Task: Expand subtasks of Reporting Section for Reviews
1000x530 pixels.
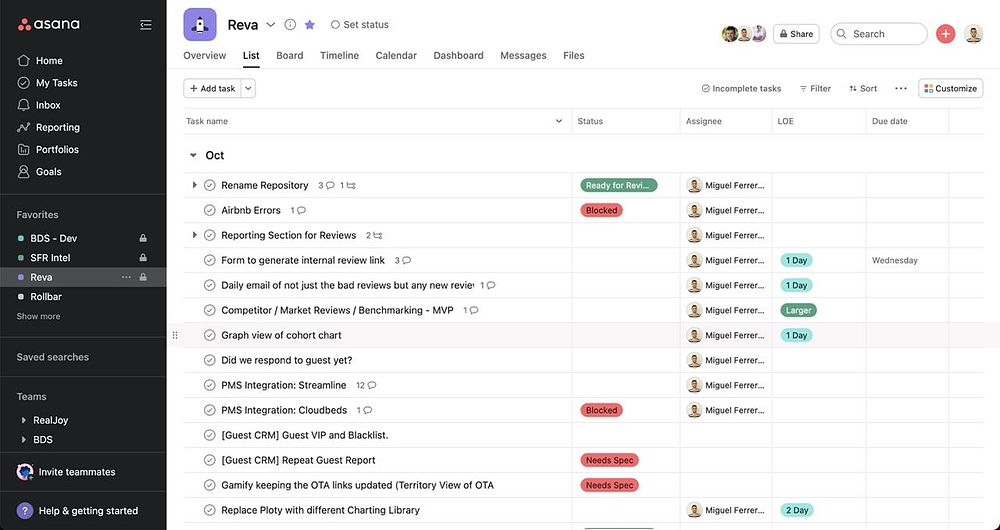Action: 195,235
